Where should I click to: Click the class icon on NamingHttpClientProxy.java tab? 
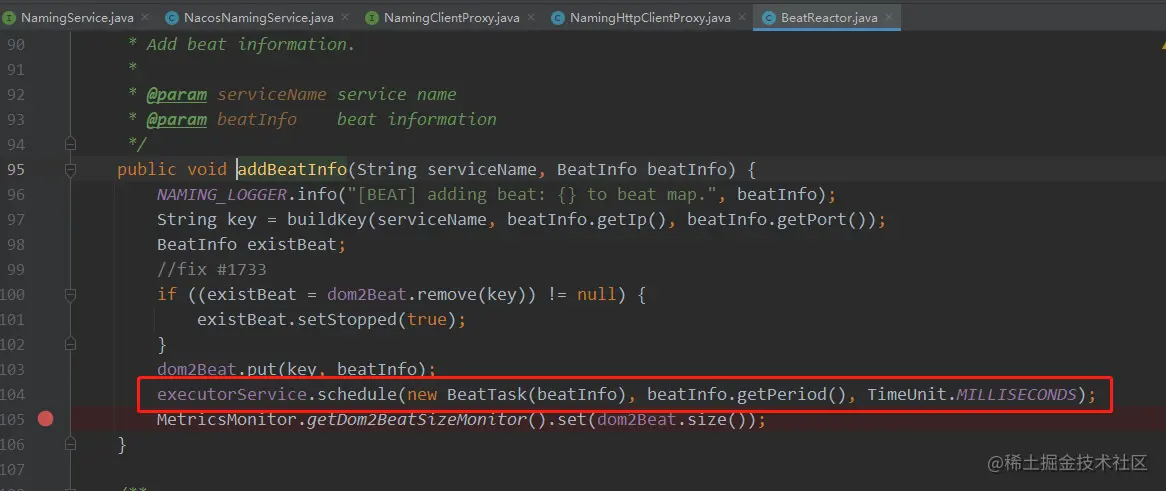[557, 17]
